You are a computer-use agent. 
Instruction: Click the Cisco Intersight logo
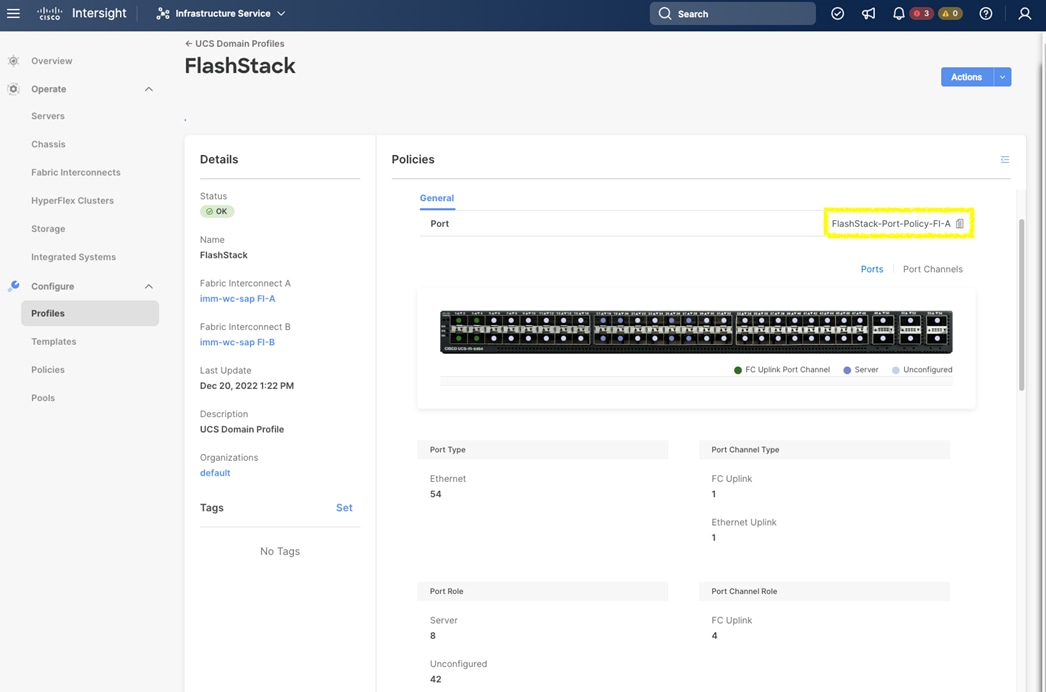pyautogui.click(x=81, y=13)
